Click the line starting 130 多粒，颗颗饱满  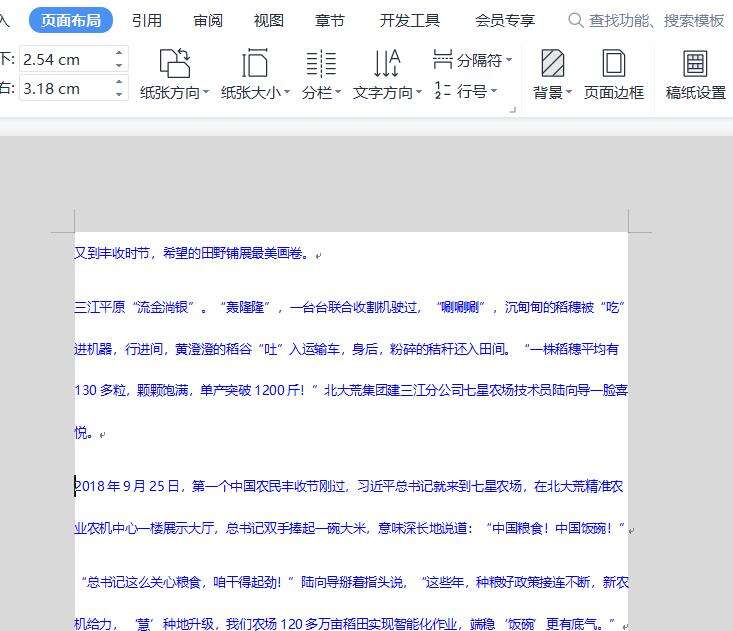pyautogui.click(x=351, y=390)
